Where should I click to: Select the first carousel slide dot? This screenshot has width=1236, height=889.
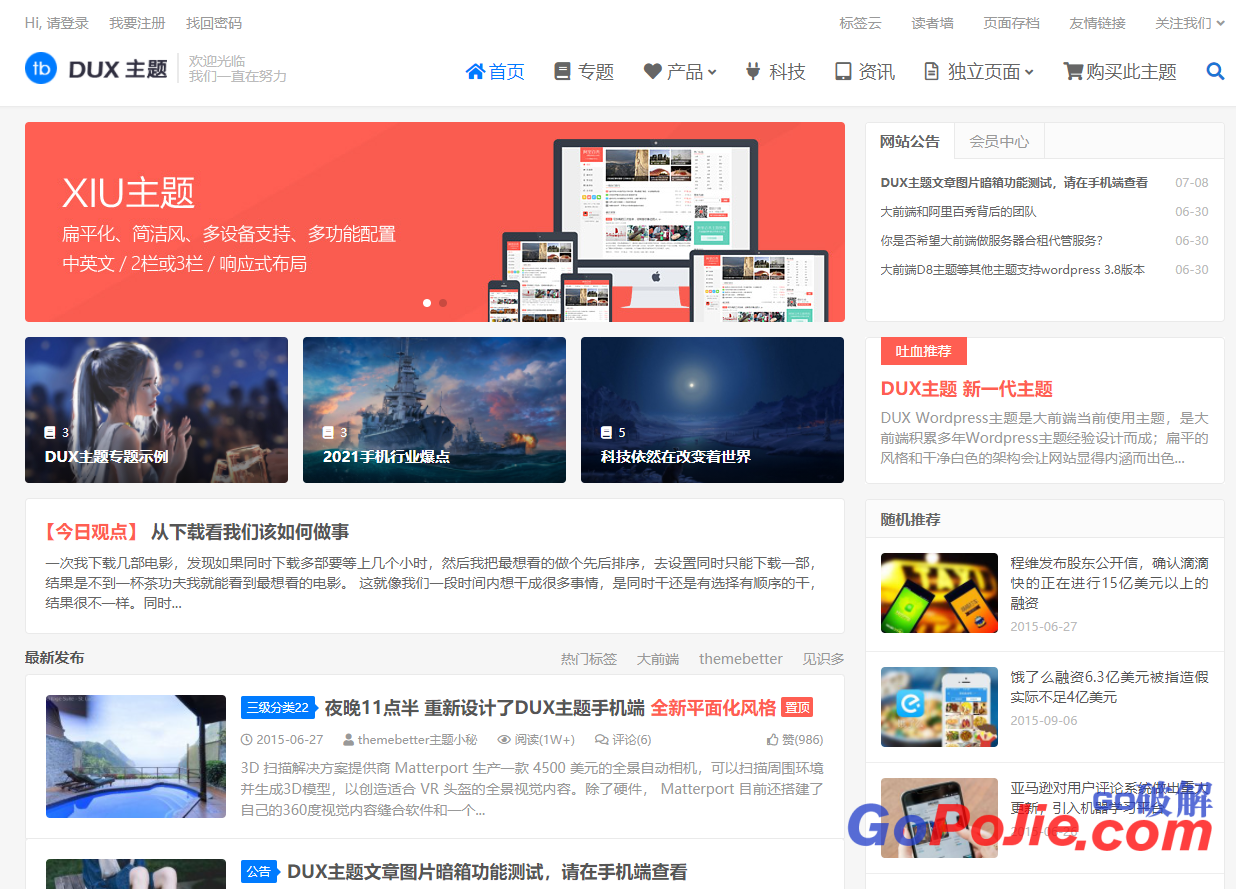(x=427, y=302)
